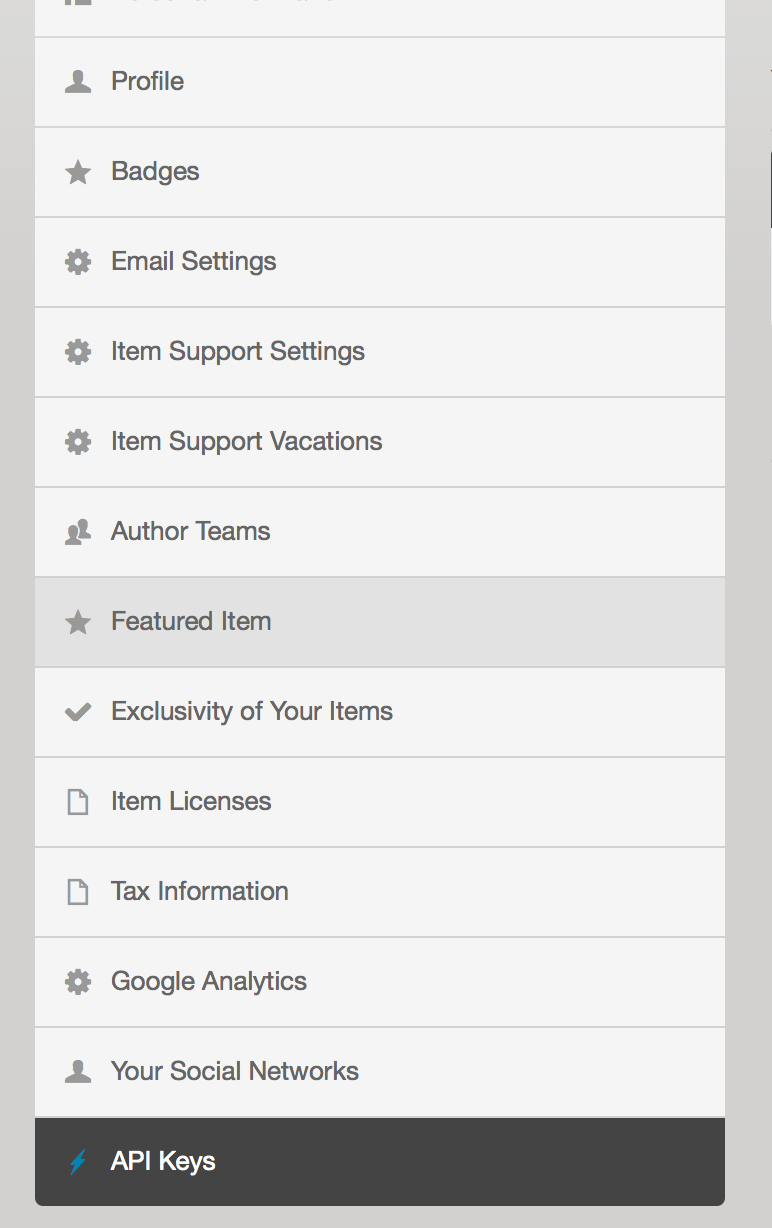Select Item Support Vacations menu entry
This screenshot has width=772, height=1228.
click(x=246, y=442)
